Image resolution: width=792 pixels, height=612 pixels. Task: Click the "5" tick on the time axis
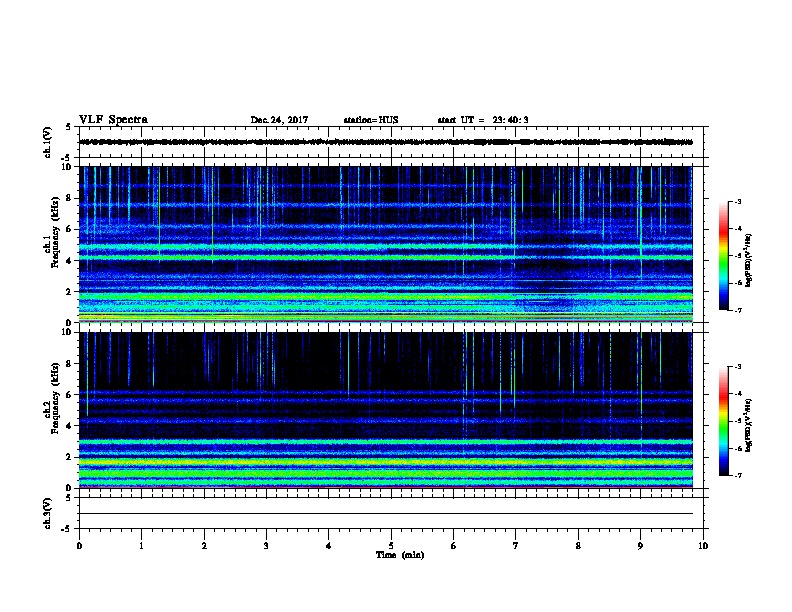pyautogui.click(x=391, y=546)
